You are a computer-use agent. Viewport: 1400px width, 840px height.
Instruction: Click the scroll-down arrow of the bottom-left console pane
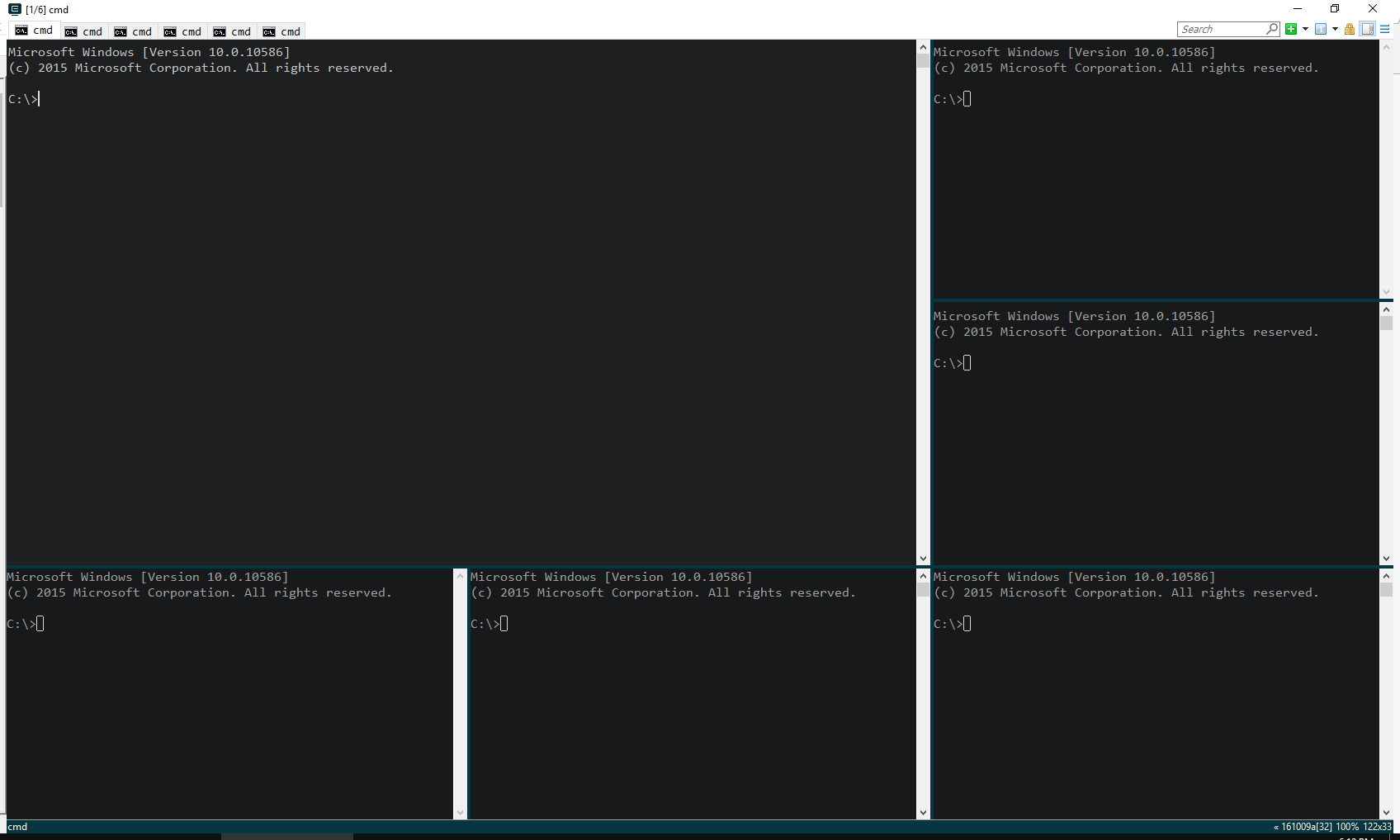tap(460, 813)
